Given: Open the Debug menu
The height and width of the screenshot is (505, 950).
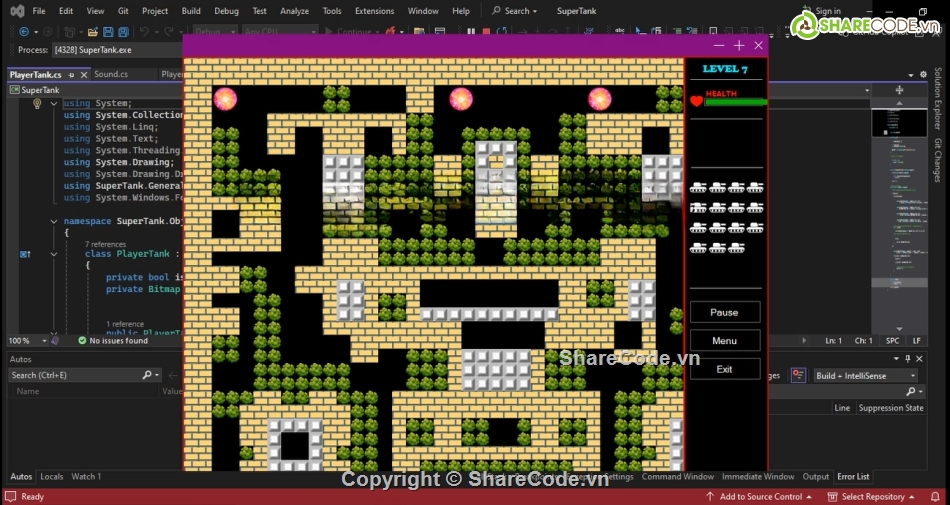Looking at the screenshot, I should pyautogui.click(x=226, y=11).
